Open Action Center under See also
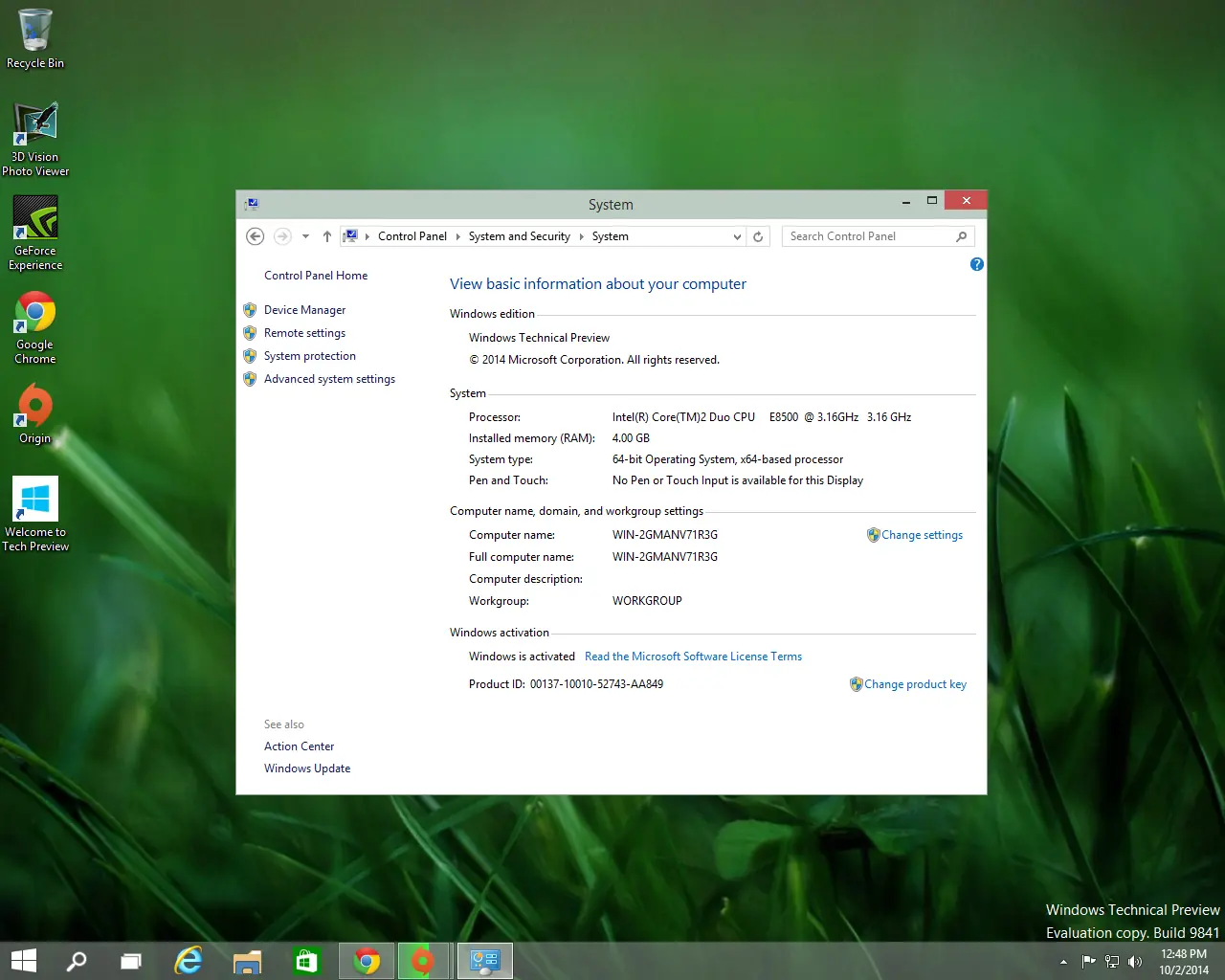 [299, 746]
